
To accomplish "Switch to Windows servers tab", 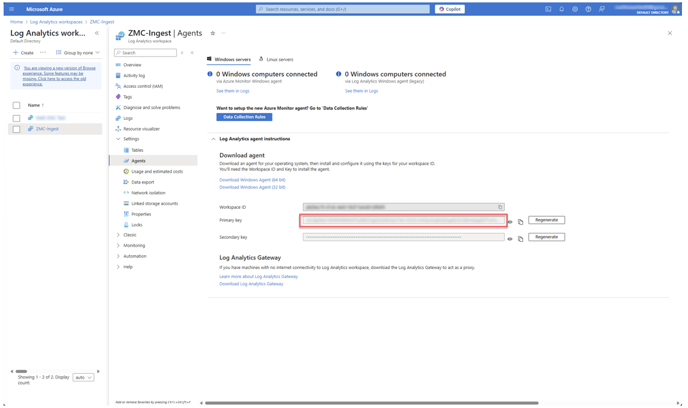I will click(229, 59).
